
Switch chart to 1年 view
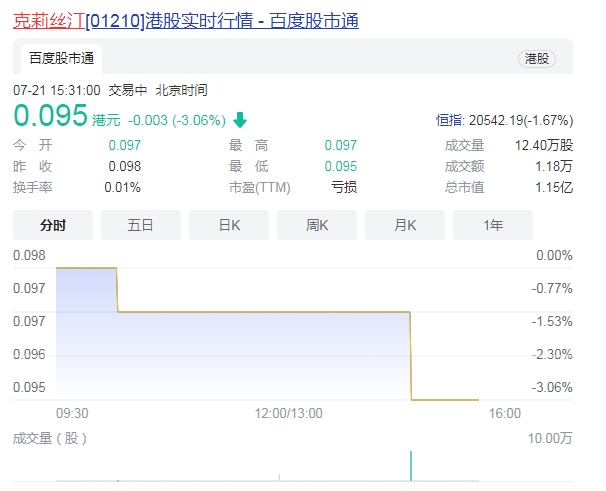pos(493,225)
